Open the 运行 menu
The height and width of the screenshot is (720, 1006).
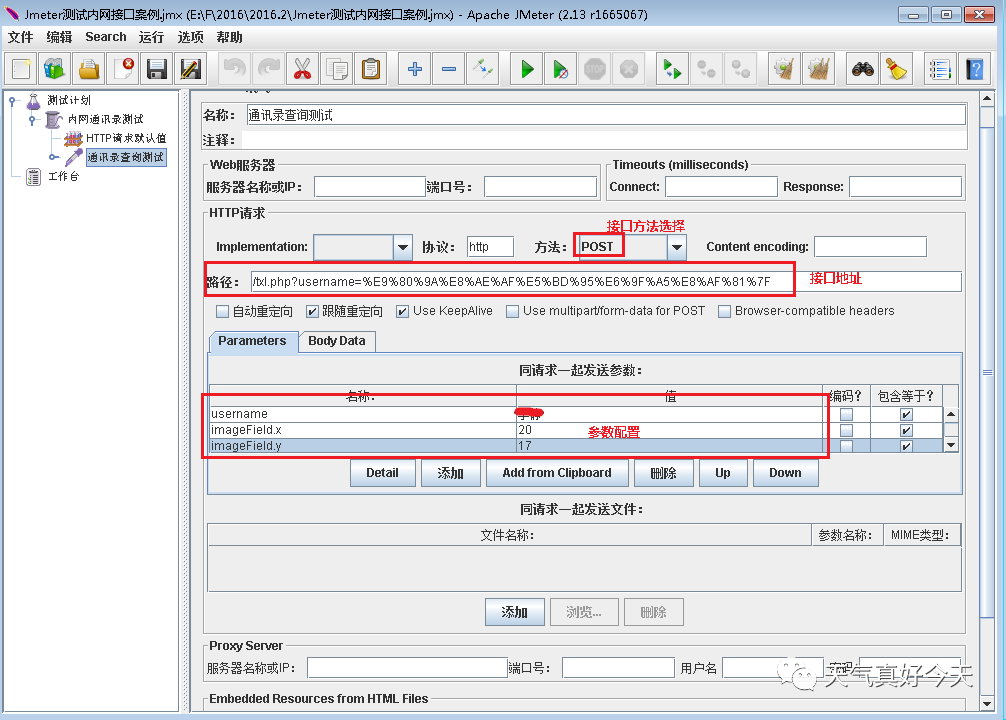(151, 37)
